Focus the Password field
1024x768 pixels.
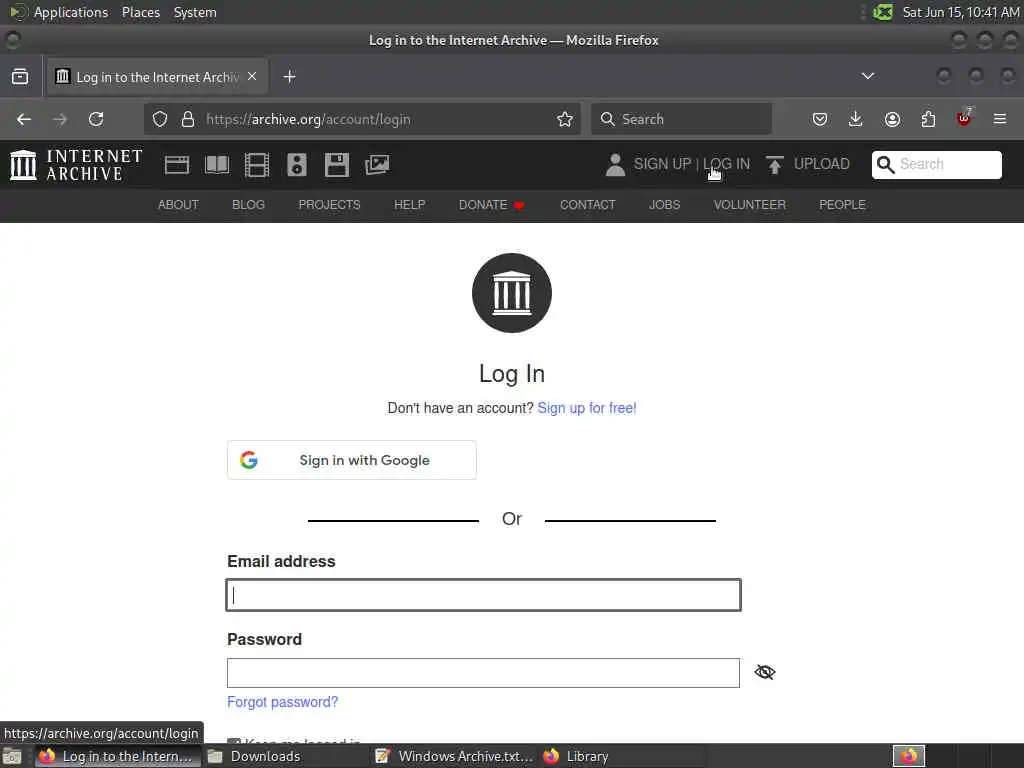click(483, 673)
